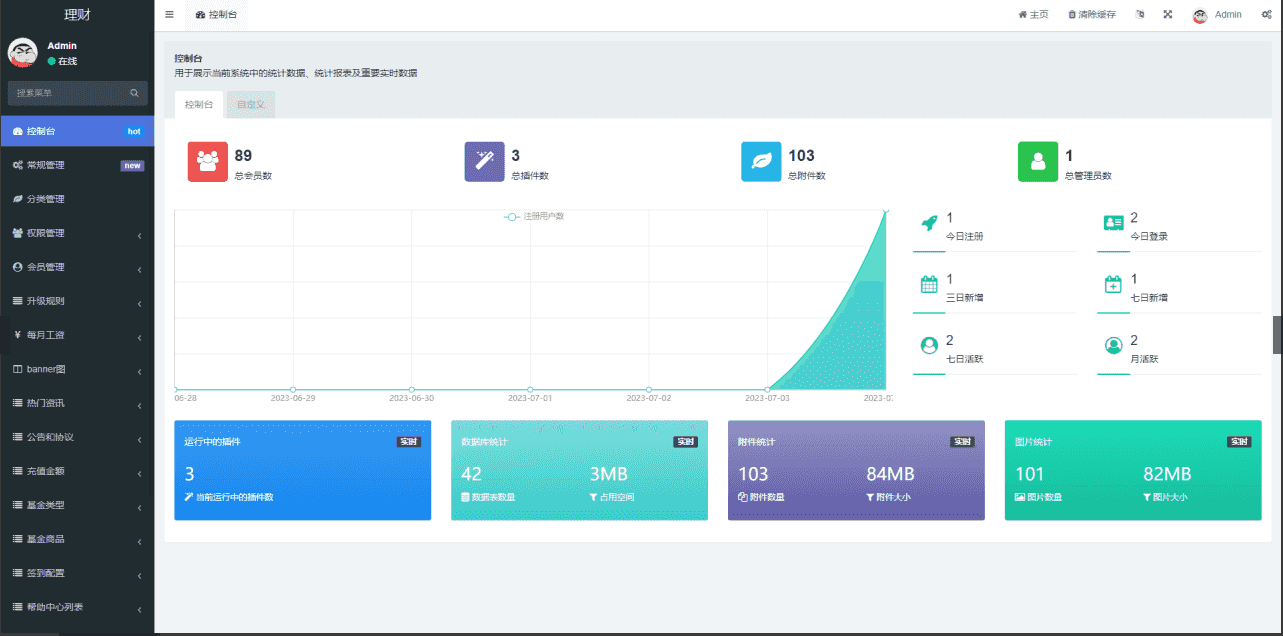
Task: Click the user circle icon beside 月活跃
Action: click(1113, 345)
